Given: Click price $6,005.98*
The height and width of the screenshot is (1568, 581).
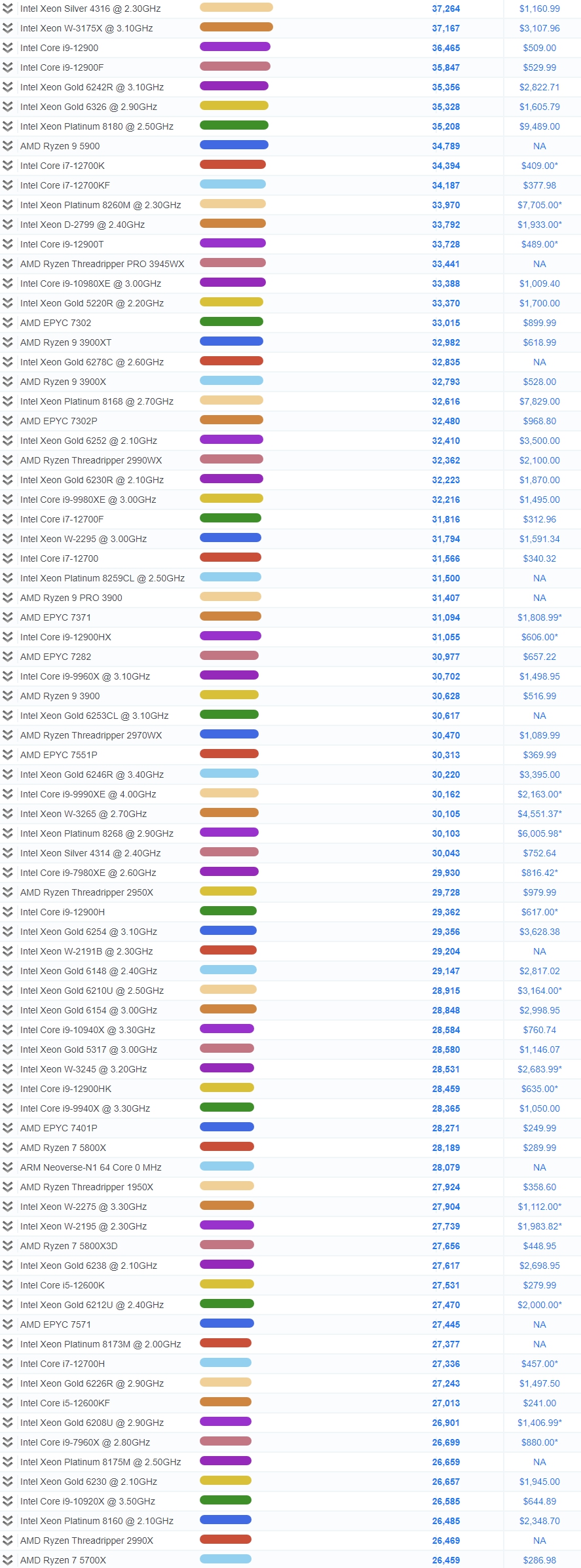Looking at the screenshot, I should pyautogui.click(x=540, y=833).
